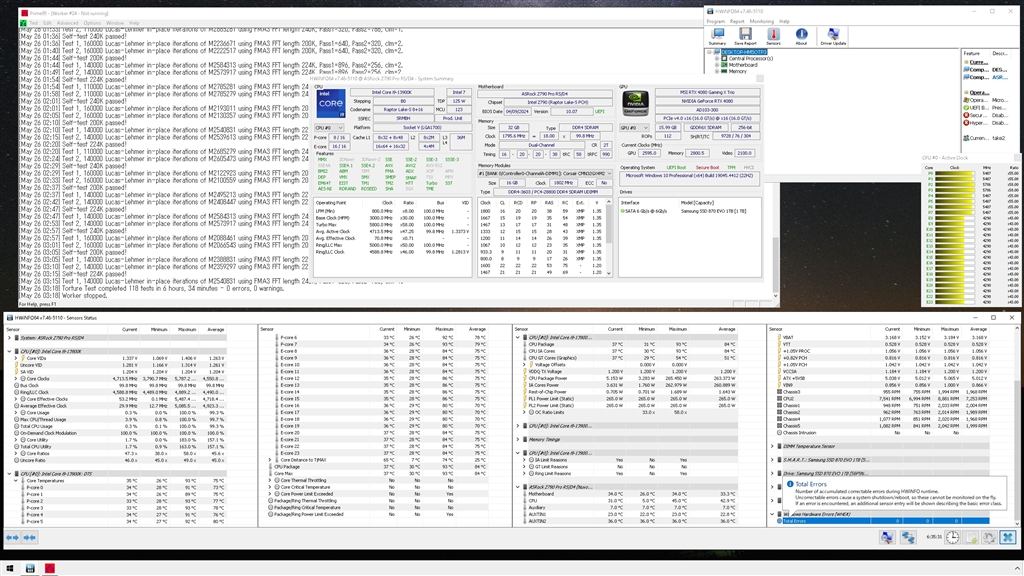Click the Prime95 title bar icon
Viewport: 1024px width, 576px height.
[x=24, y=12]
